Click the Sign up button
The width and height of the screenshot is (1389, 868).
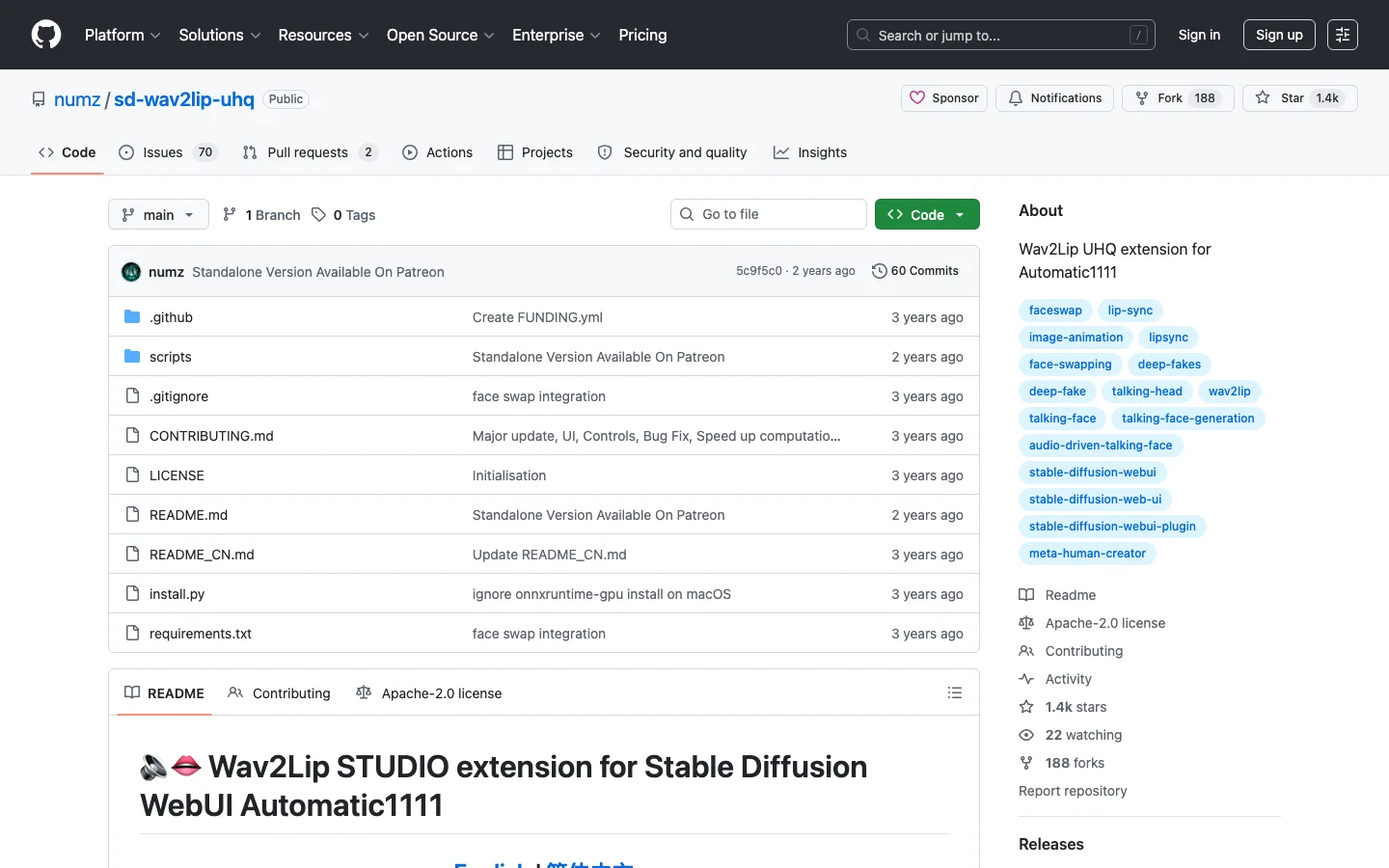click(x=1279, y=35)
